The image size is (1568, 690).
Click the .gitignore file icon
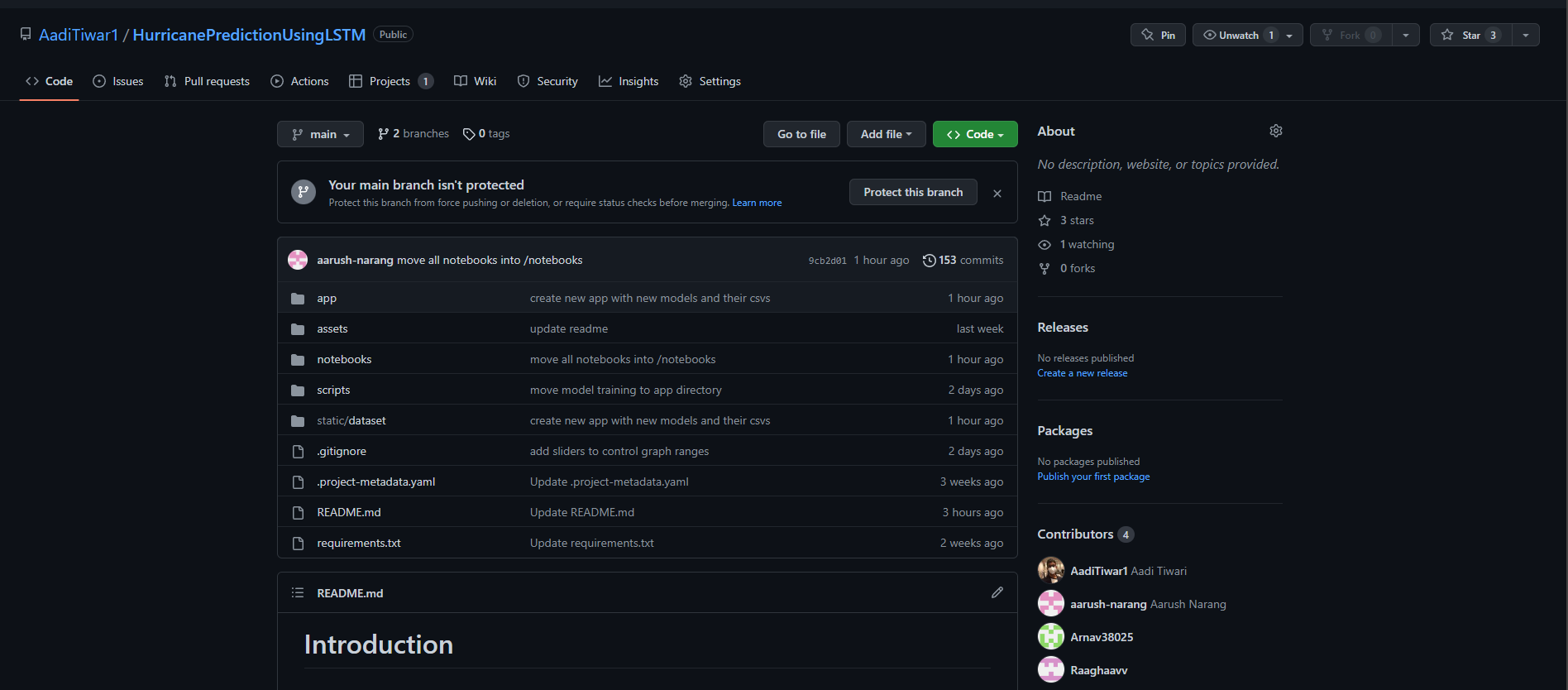point(298,451)
